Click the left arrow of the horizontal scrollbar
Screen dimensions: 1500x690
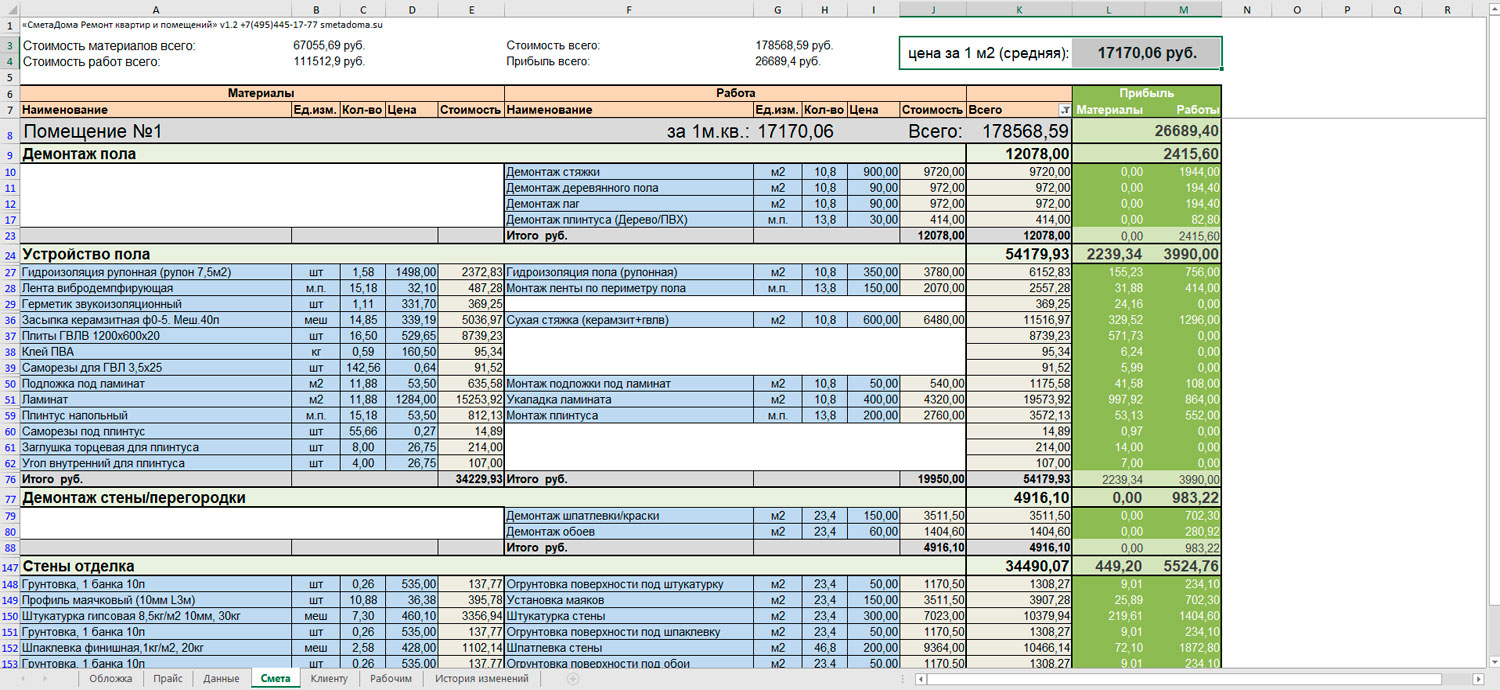pos(920,679)
